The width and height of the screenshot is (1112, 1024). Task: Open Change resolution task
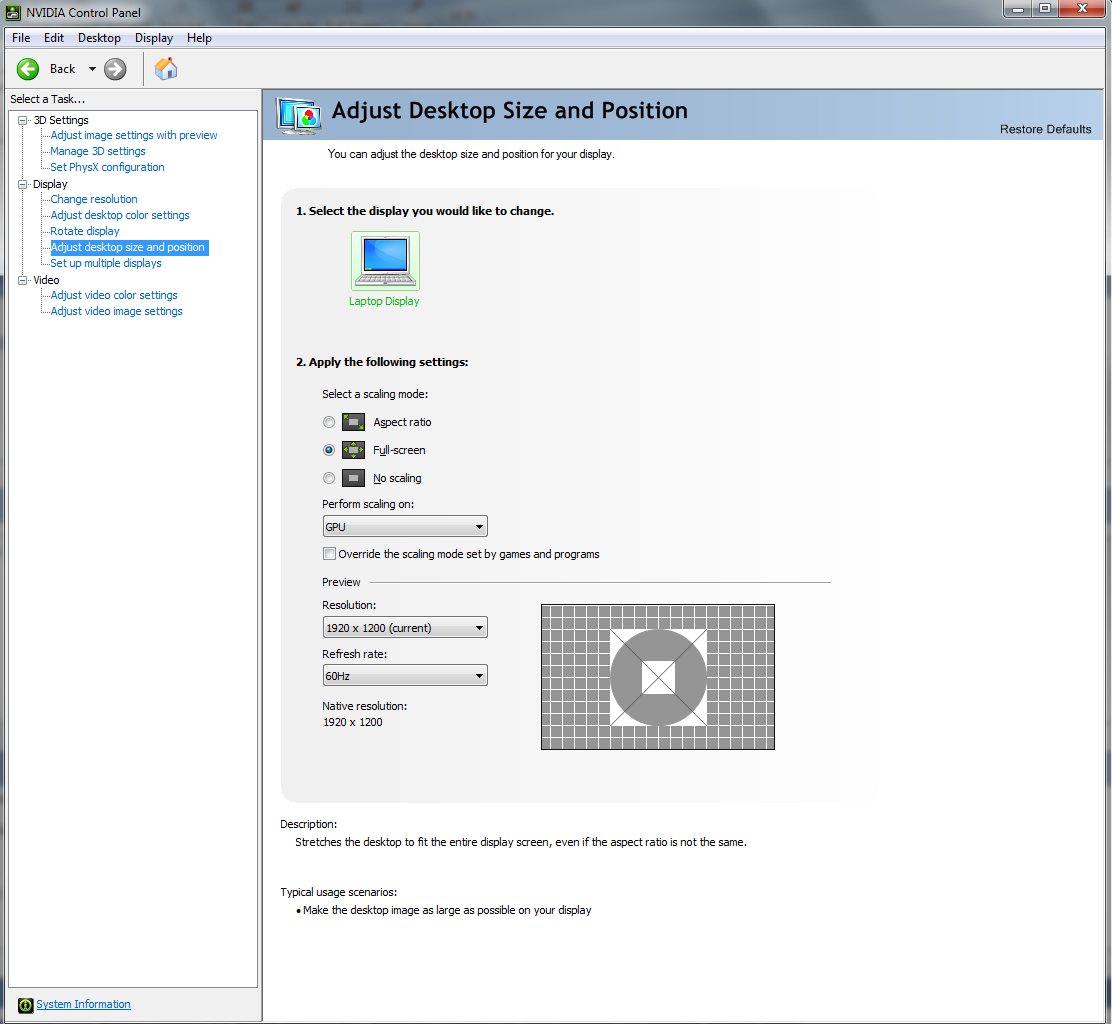(x=94, y=199)
